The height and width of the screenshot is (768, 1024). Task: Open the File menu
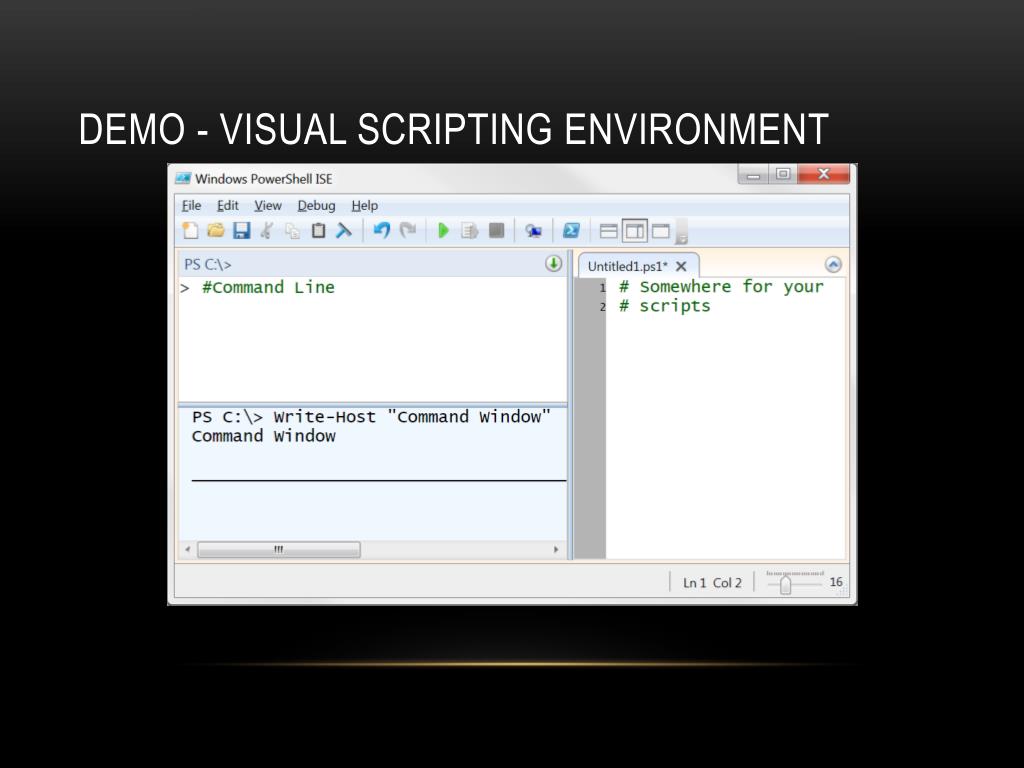click(191, 206)
